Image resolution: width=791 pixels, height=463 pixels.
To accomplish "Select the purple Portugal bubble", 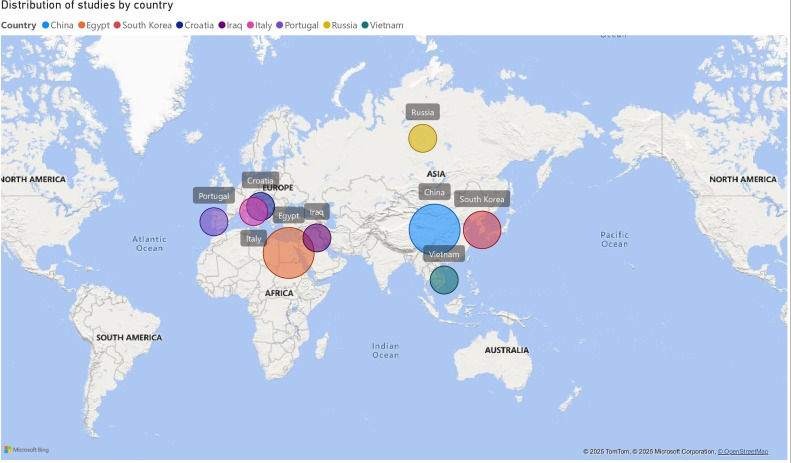I will 214,221.
